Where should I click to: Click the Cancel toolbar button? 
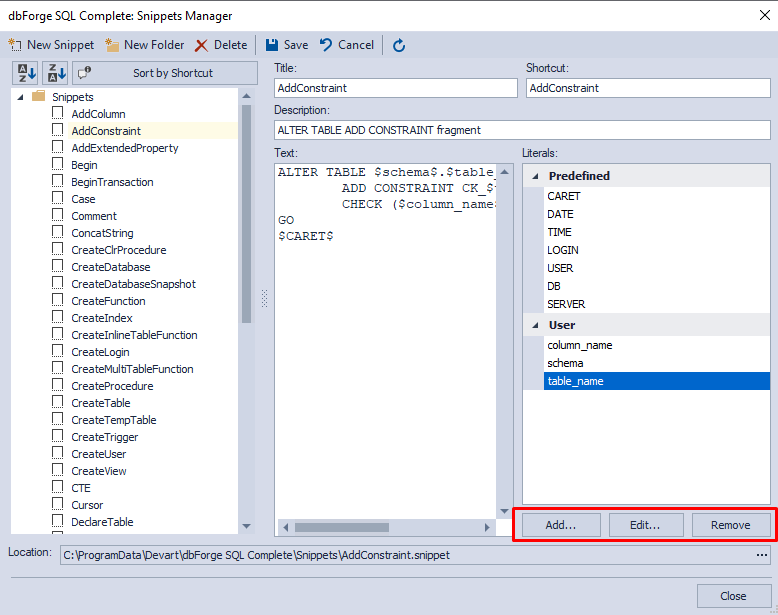347,45
